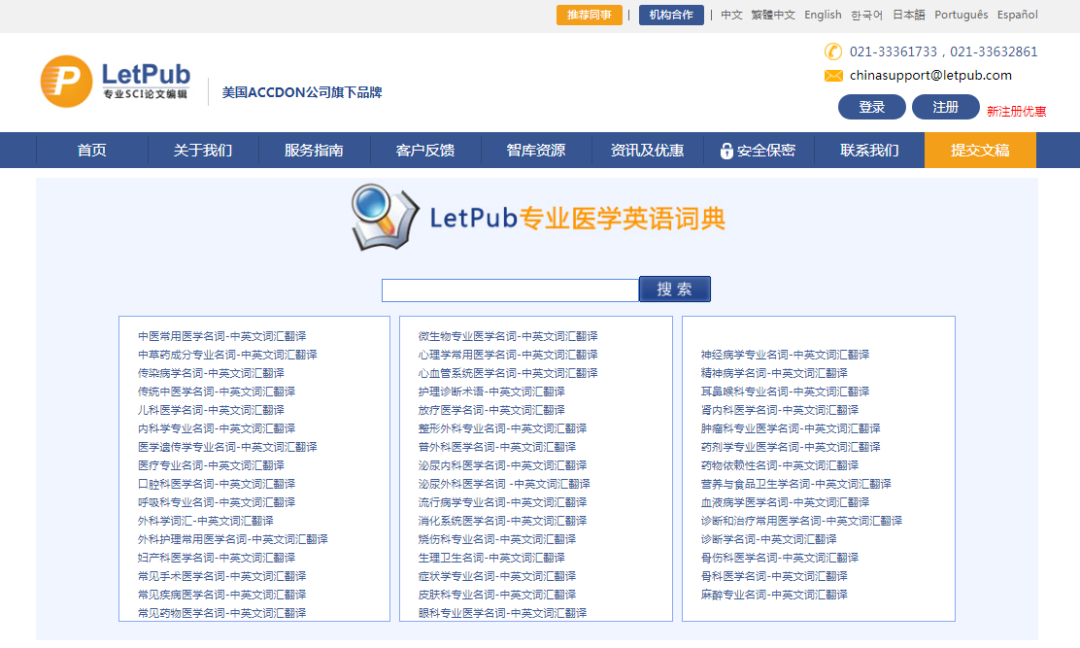Open 整形外科专业名词 vocabulary link
Screen dimensions: 1080x648
click(502, 428)
